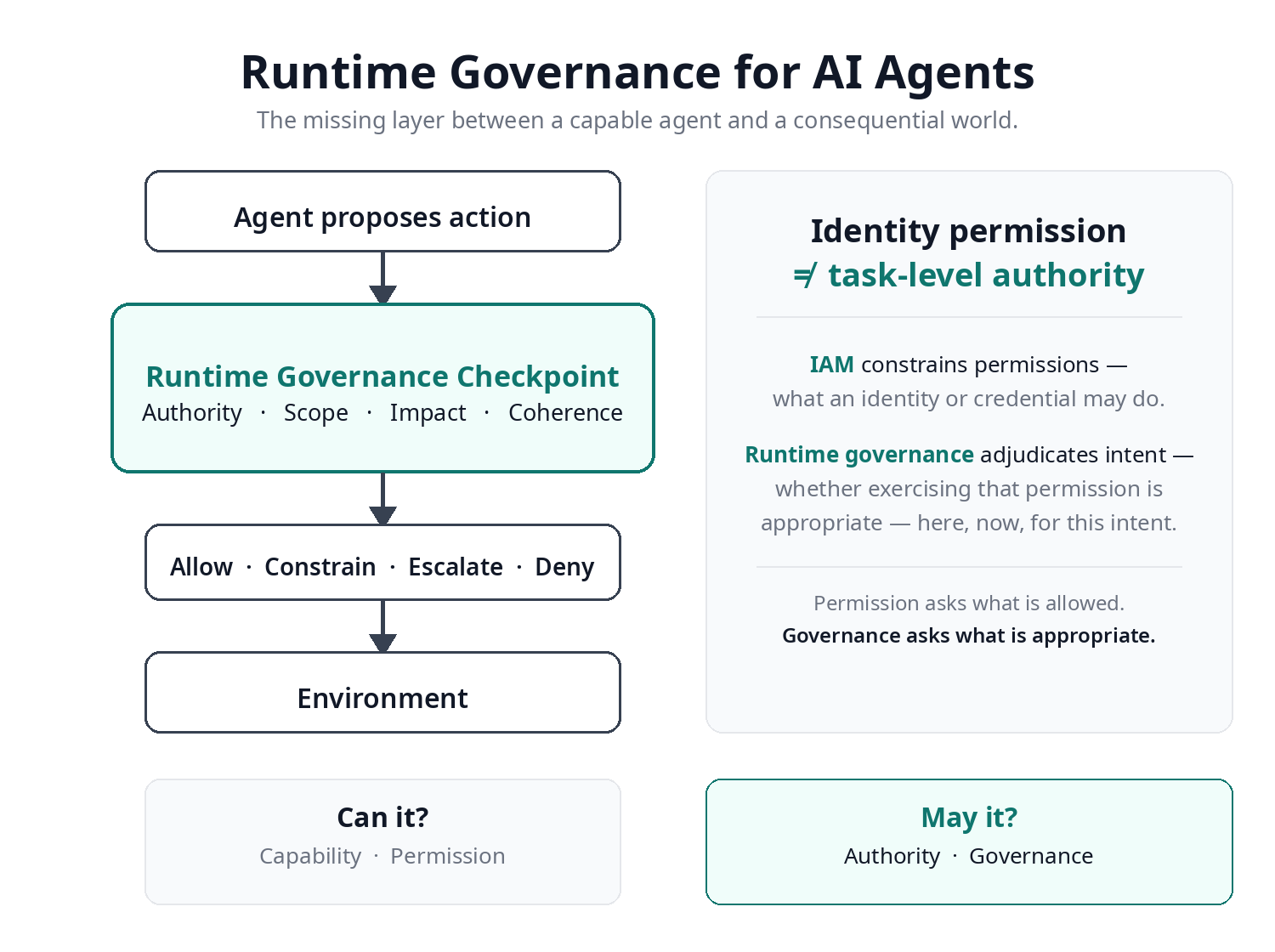The image size is (1275, 952).
Task: Select 'Escalate' in the decision box
Action: coord(456,567)
